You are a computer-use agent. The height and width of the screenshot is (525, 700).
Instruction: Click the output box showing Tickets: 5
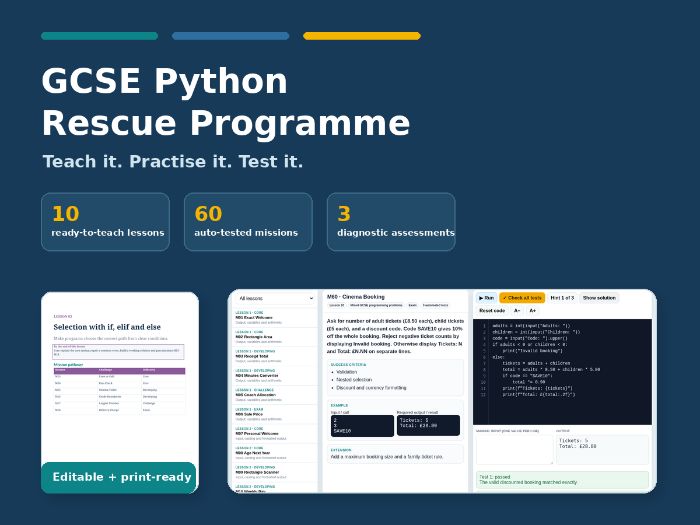tap(602, 450)
